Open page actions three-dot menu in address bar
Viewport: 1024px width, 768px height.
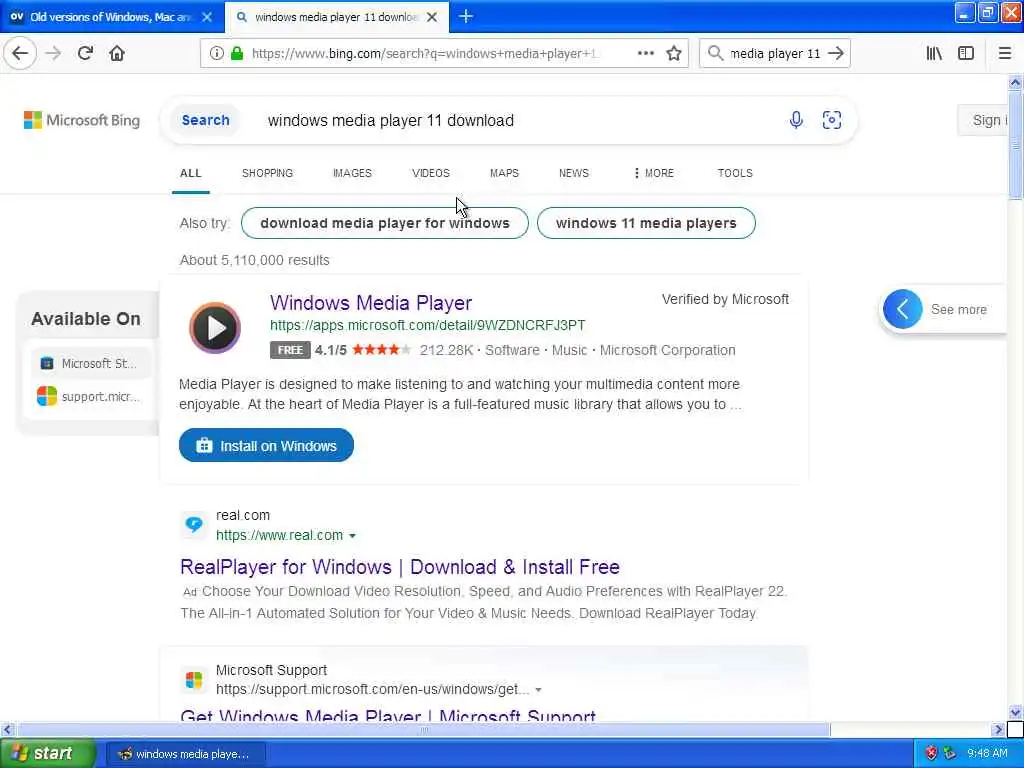pos(645,54)
